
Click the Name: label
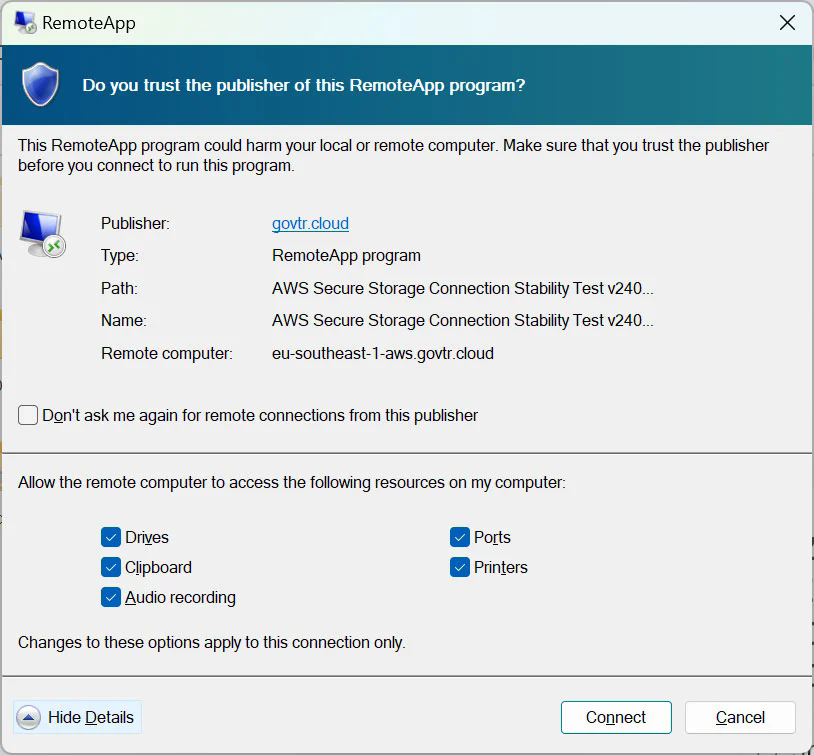(124, 320)
